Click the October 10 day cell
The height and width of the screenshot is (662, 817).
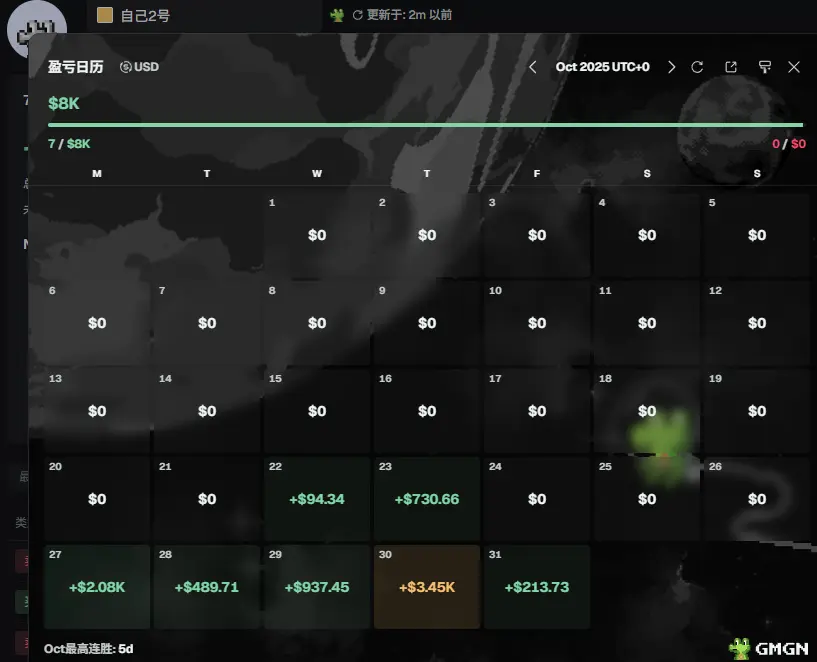coord(537,323)
